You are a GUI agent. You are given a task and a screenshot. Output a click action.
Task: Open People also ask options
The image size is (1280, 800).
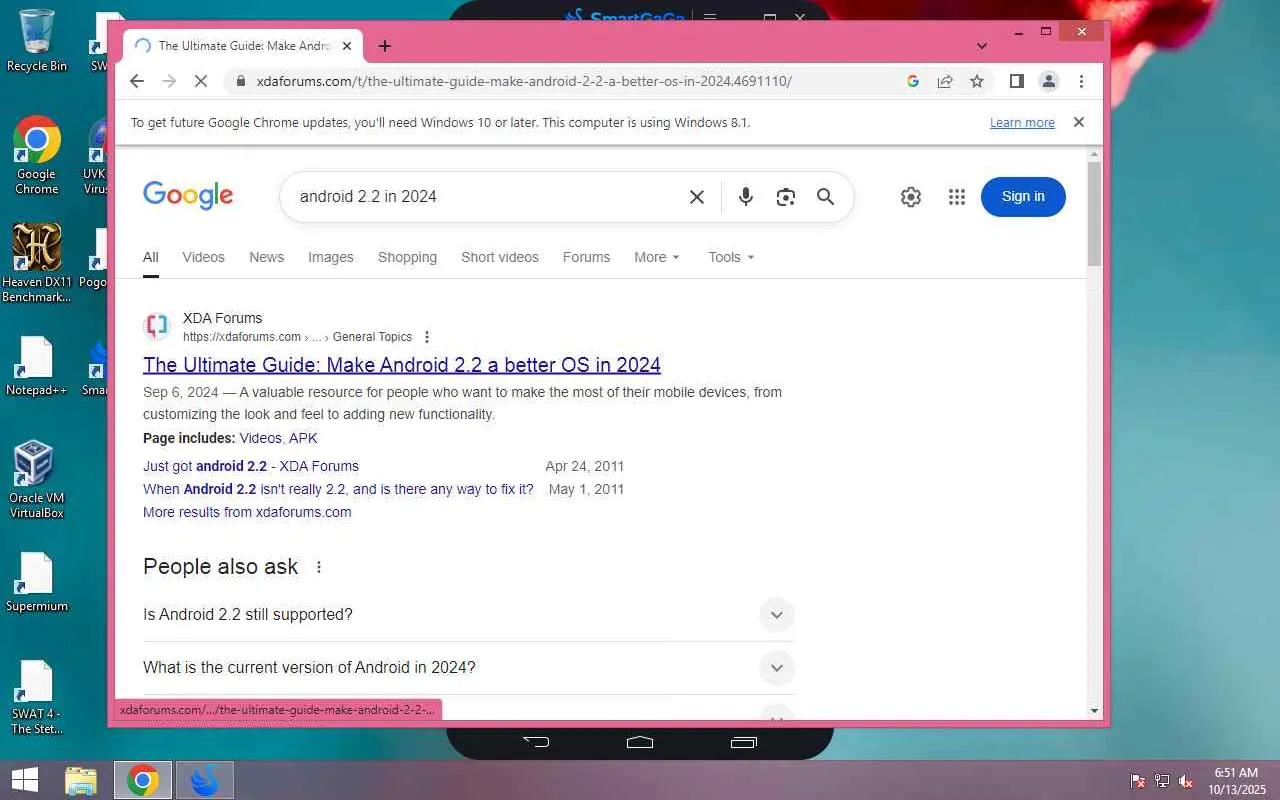(319, 567)
